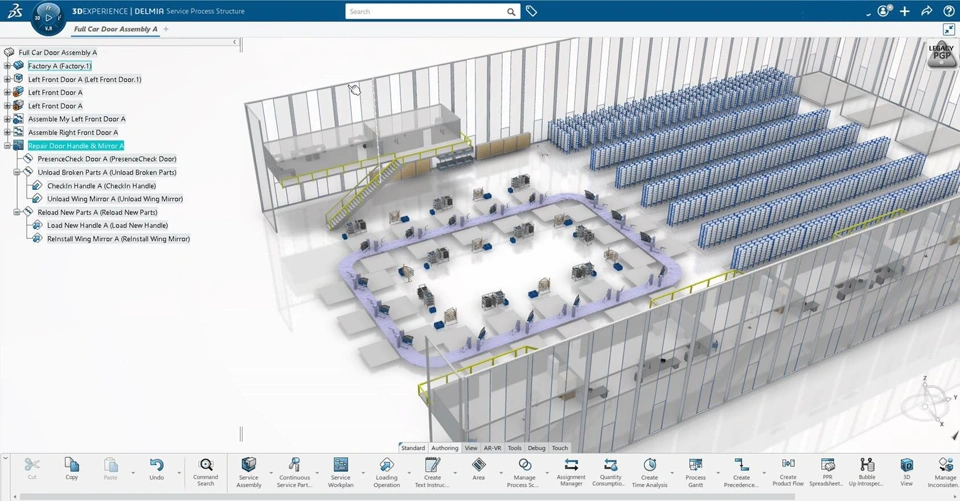This screenshot has height=501, width=960.
Task: Select Unload Wing Mirror A tree item
Action: [x=115, y=198]
